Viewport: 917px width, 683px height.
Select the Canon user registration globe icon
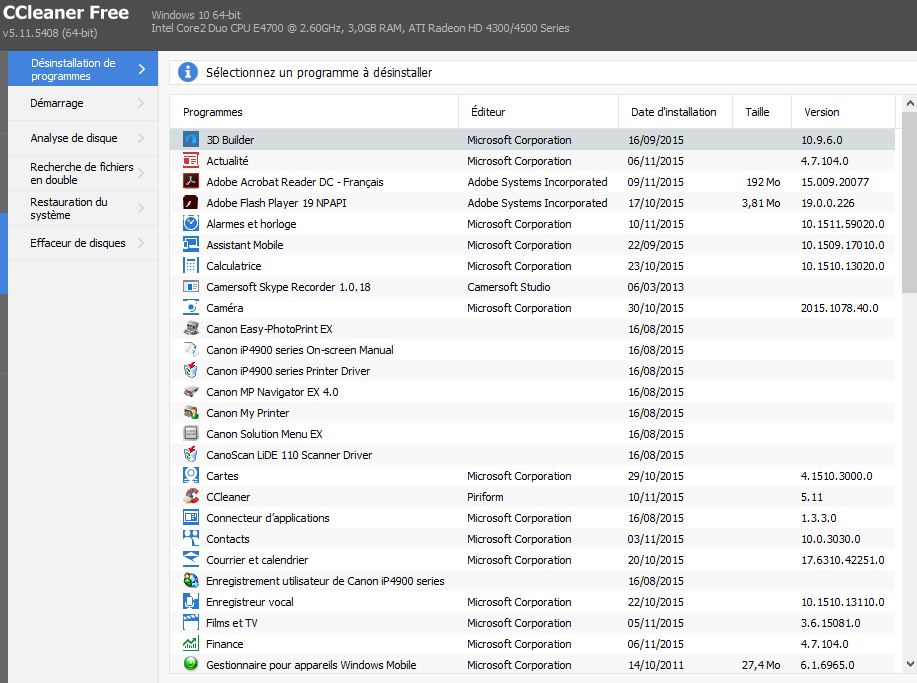pos(191,581)
